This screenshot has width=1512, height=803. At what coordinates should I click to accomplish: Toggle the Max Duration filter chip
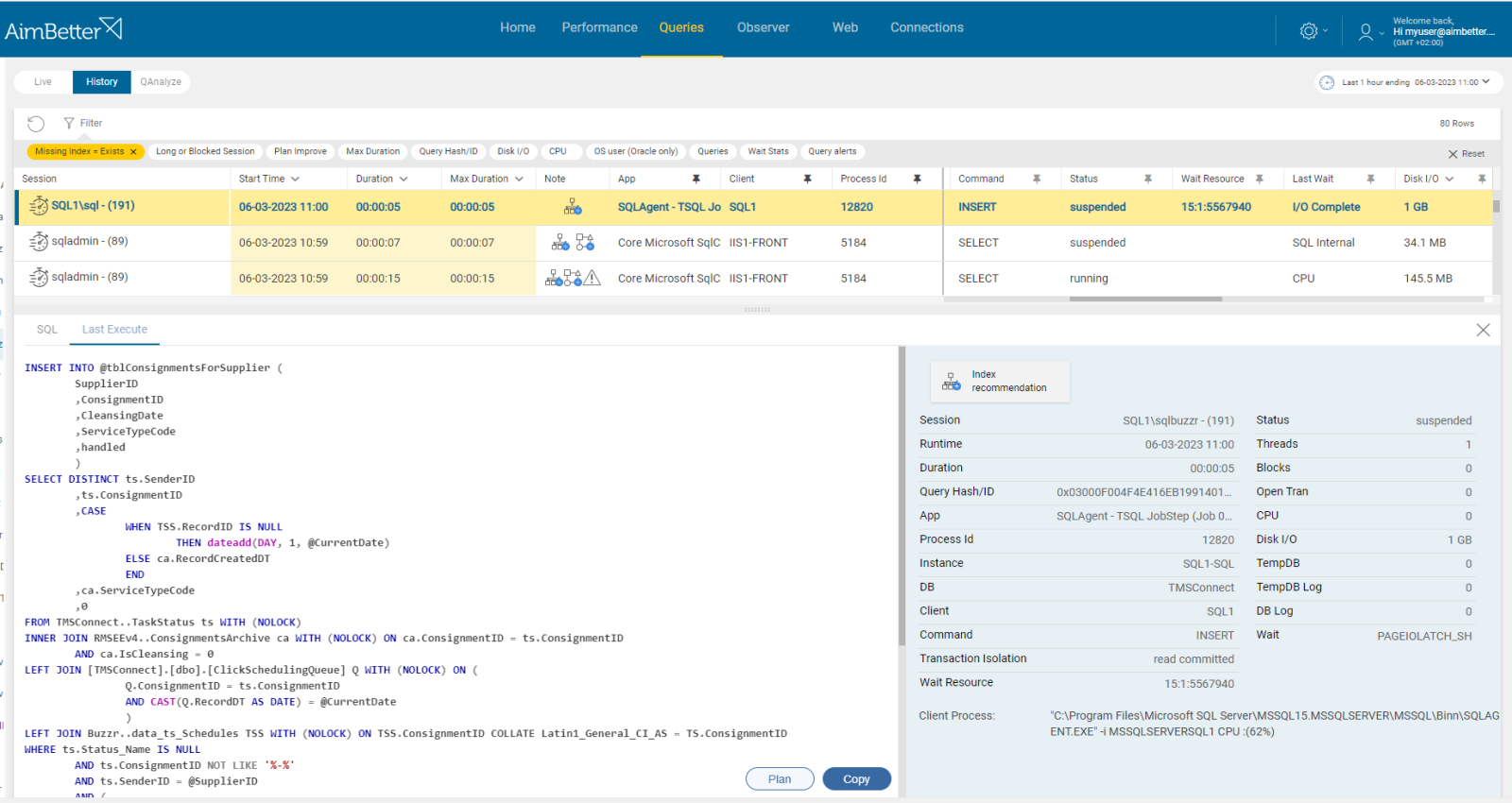373,151
